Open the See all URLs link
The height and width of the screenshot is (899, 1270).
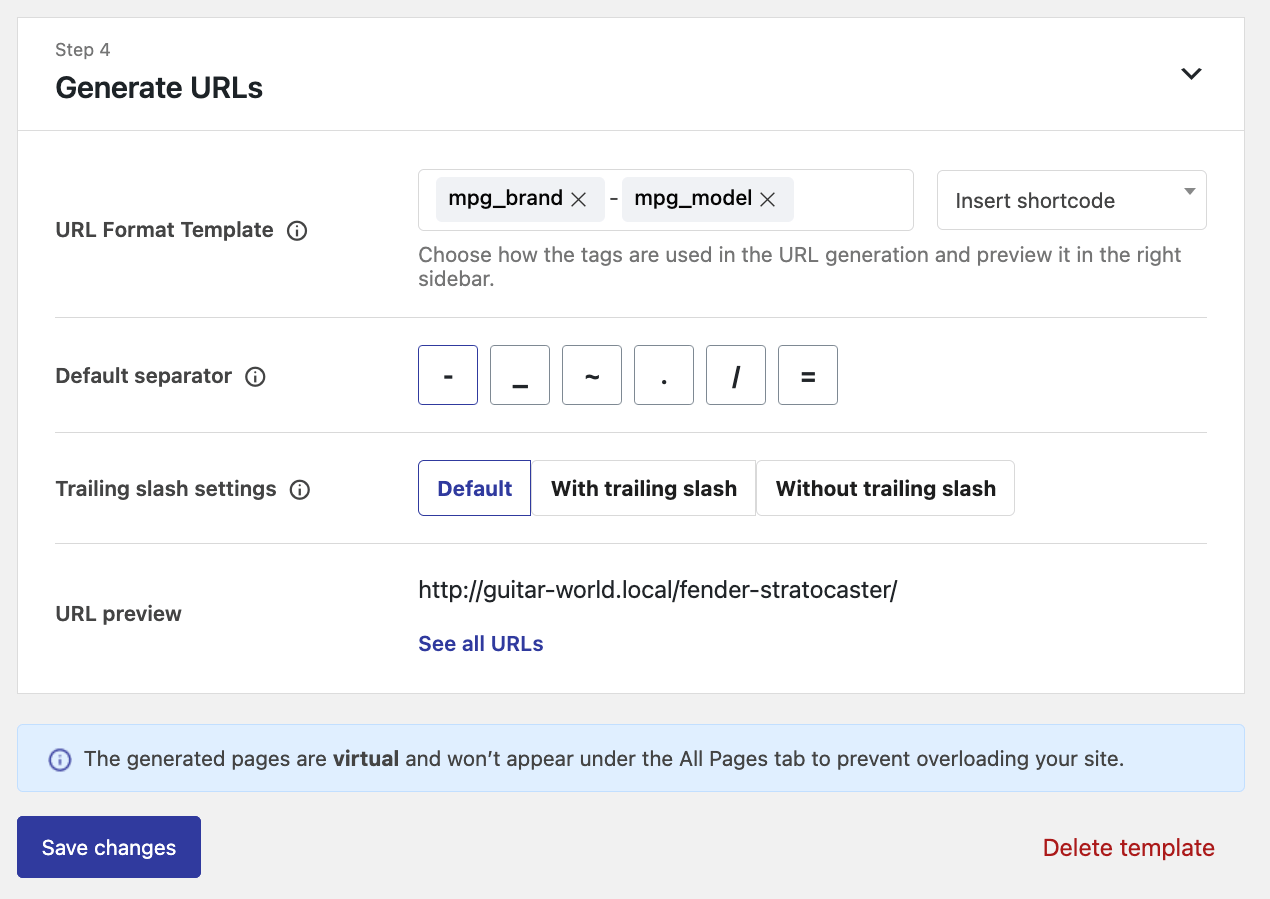click(481, 644)
